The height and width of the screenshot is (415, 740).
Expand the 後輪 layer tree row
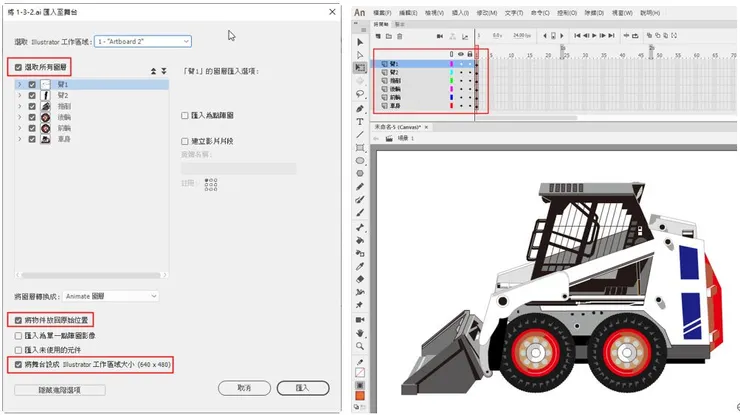pyautogui.click(x=19, y=117)
